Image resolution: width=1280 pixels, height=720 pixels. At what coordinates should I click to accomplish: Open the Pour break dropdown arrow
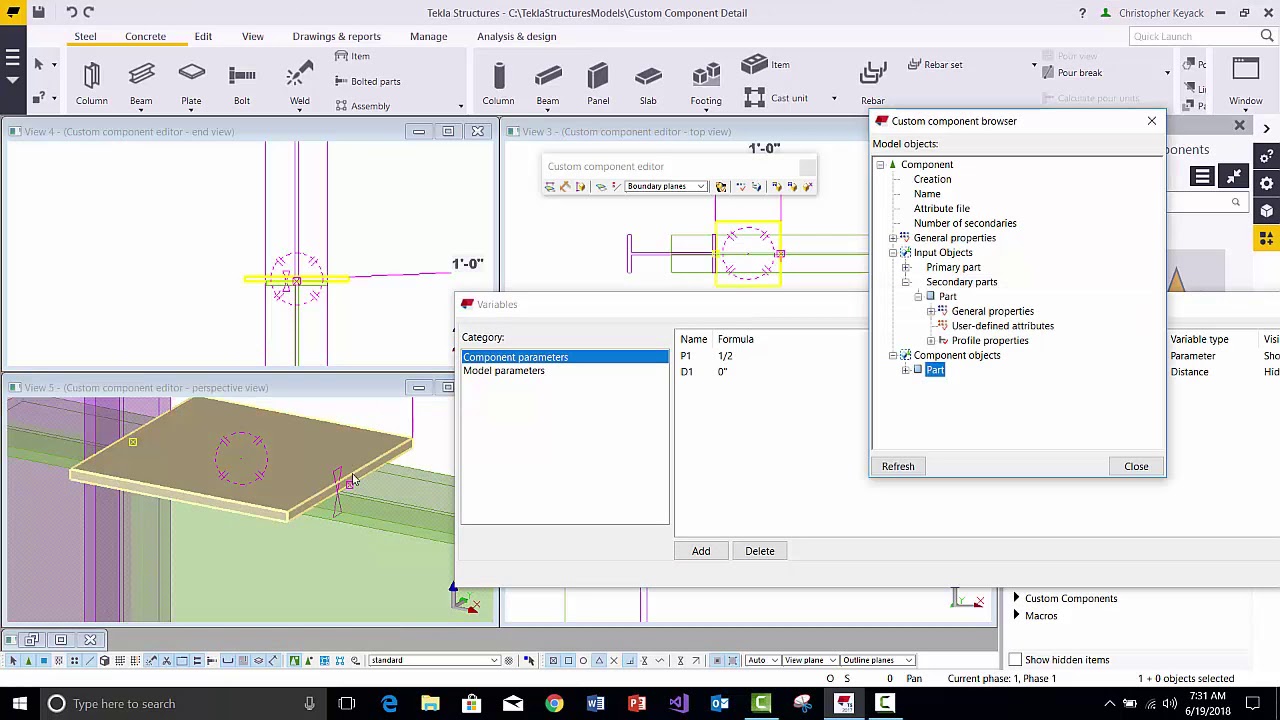pos(1167,73)
